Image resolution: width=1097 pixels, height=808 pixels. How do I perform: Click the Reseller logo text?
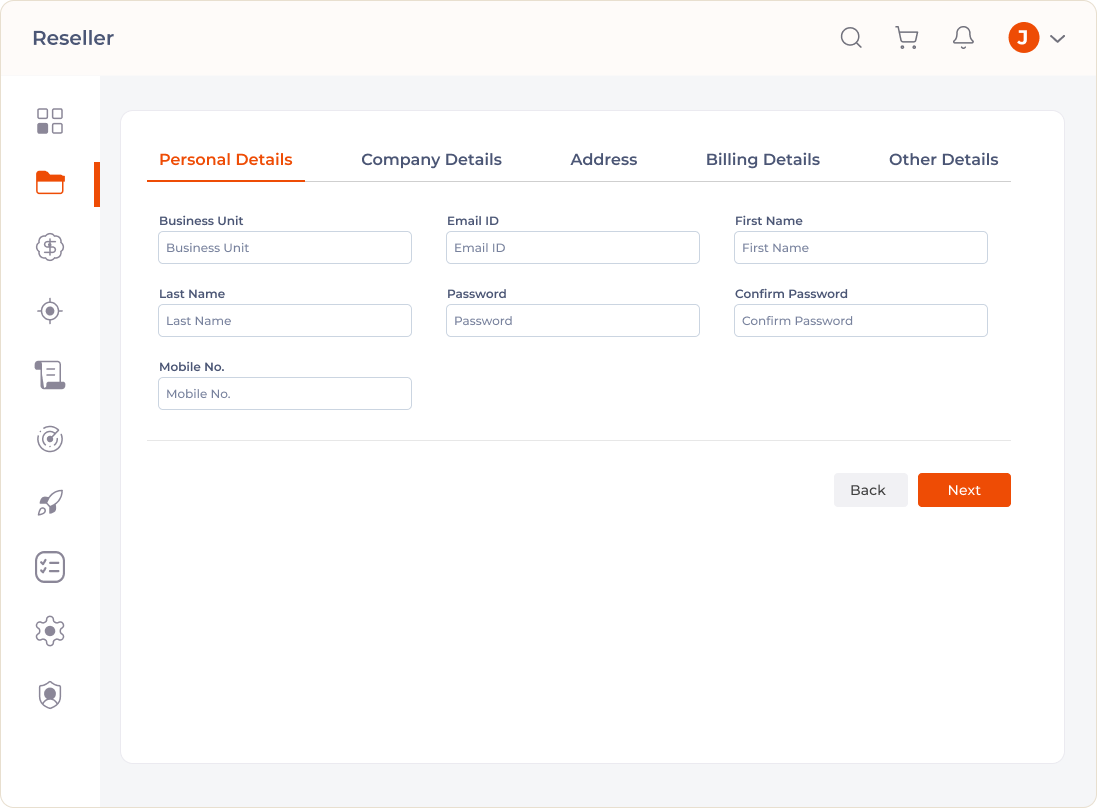click(73, 38)
